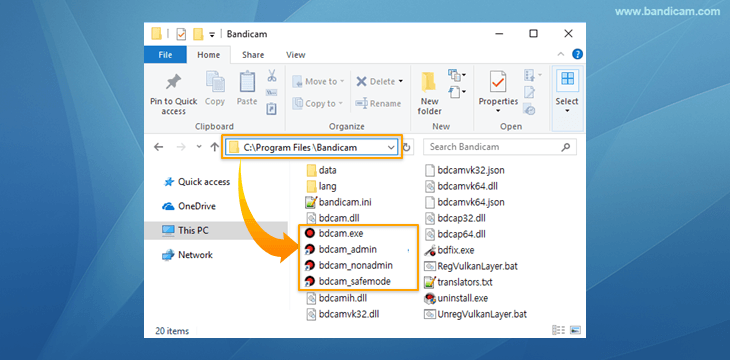Open recent locations dropdown arrow
The height and width of the screenshot is (360, 730).
(198, 147)
